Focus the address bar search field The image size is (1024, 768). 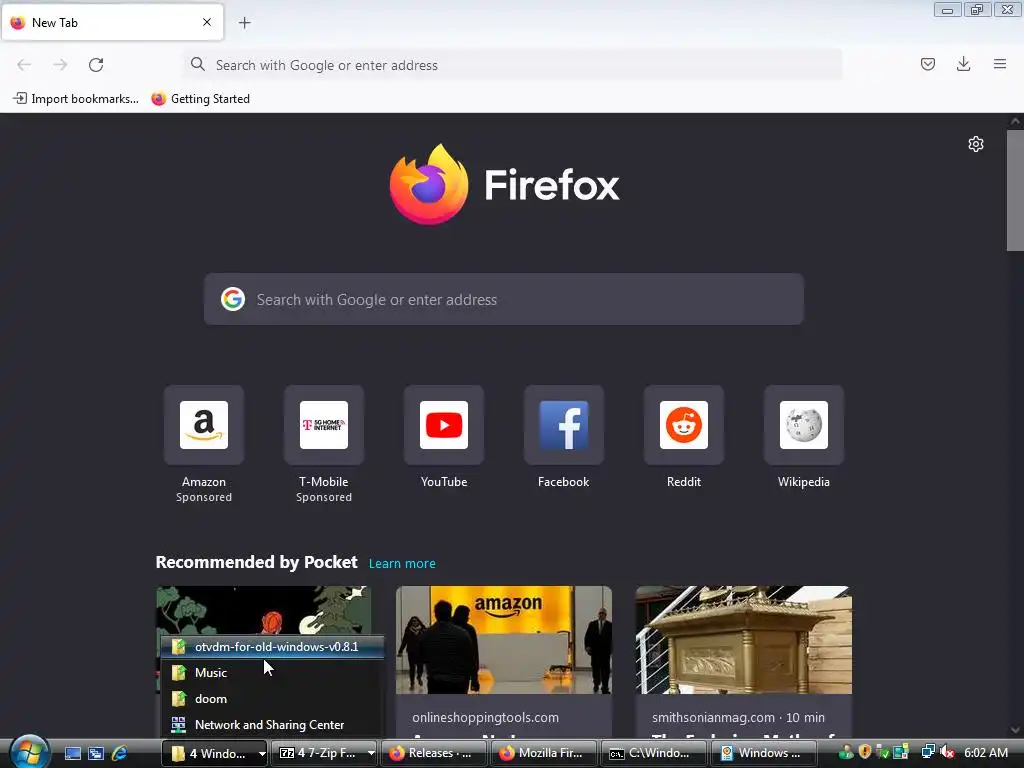pos(512,65)
